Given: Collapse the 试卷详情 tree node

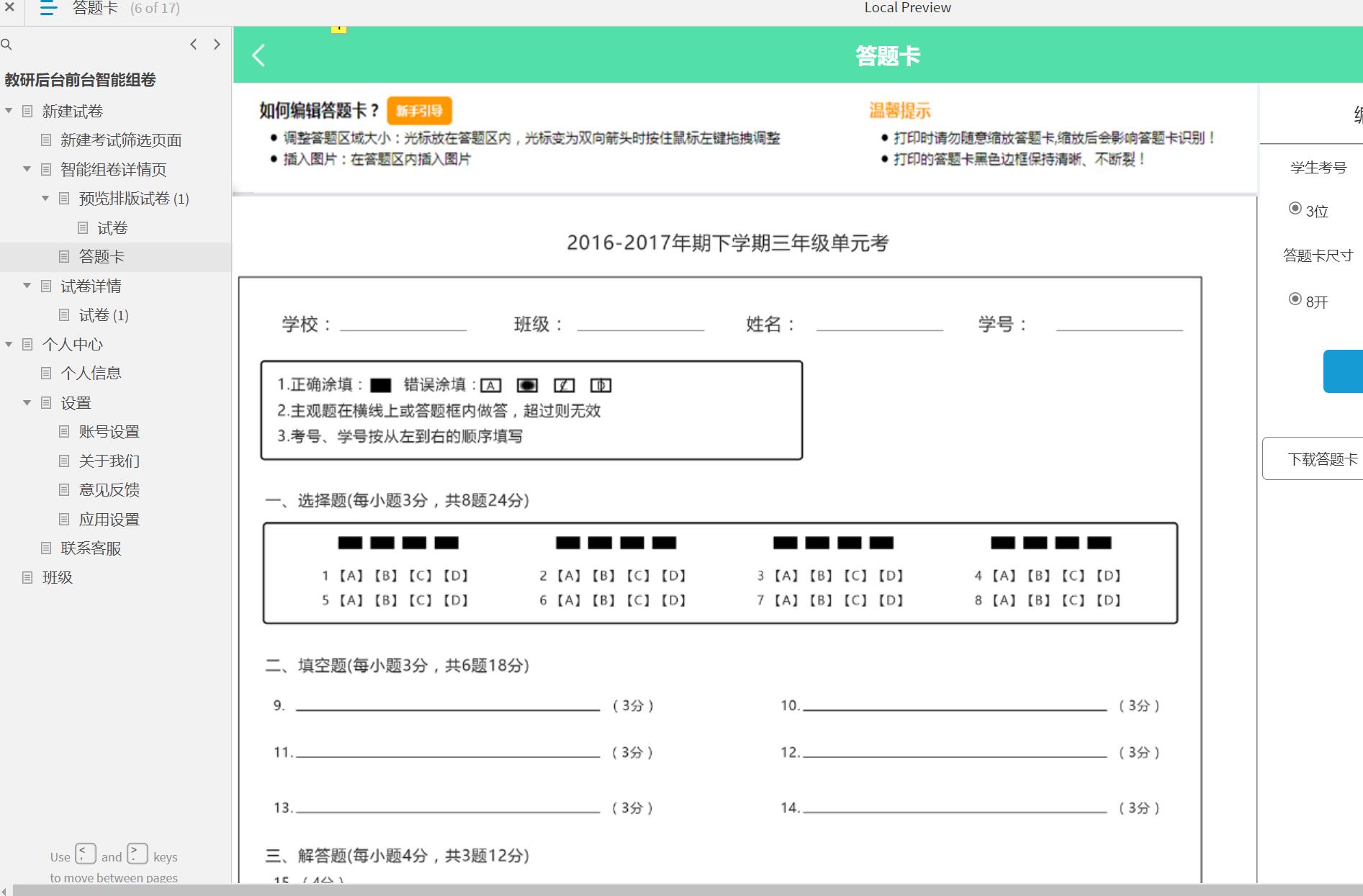Looking at the screenshot, I should (27, 286).
